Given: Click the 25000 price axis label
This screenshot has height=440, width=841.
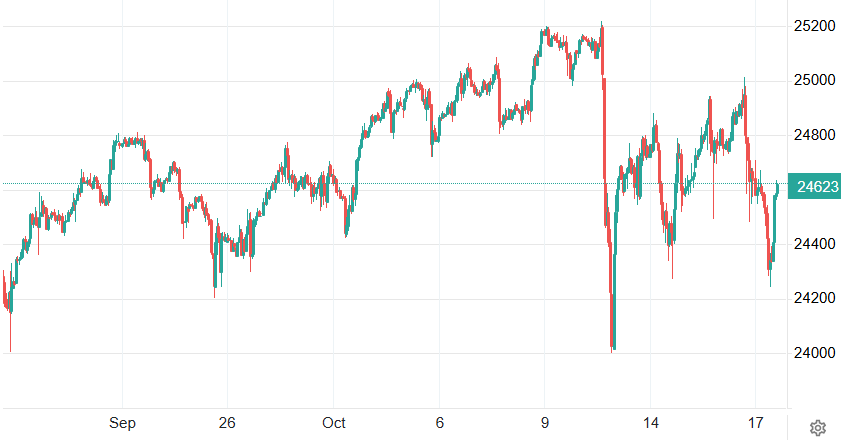Looking at the screenshot, I should [x=815, y=80].
